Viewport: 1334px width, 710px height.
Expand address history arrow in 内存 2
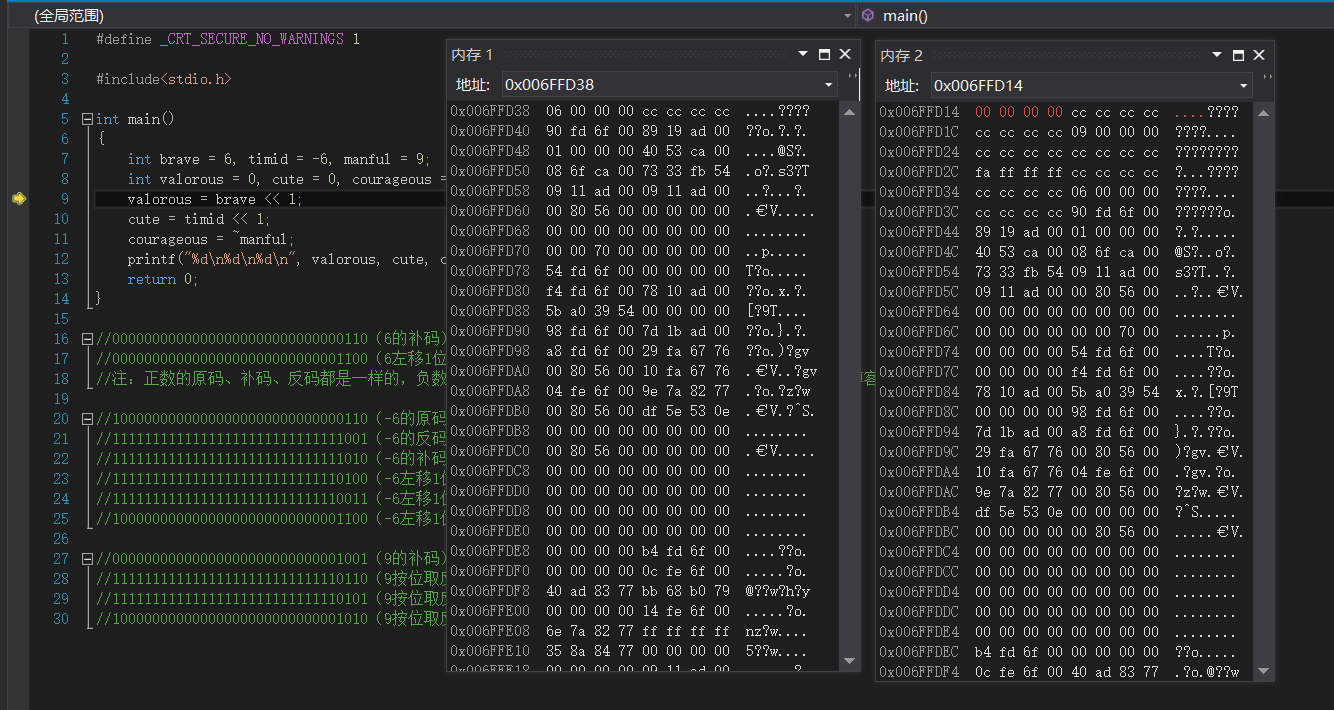click(1243, 85)
